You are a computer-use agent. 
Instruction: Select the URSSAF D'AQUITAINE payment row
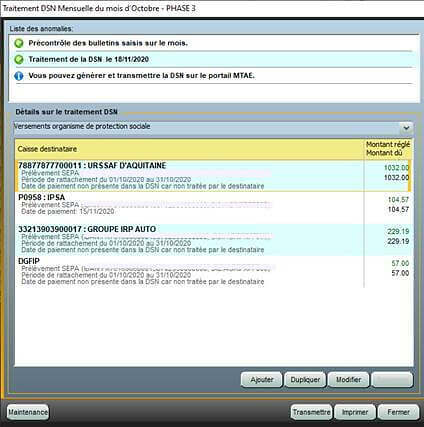213,176
